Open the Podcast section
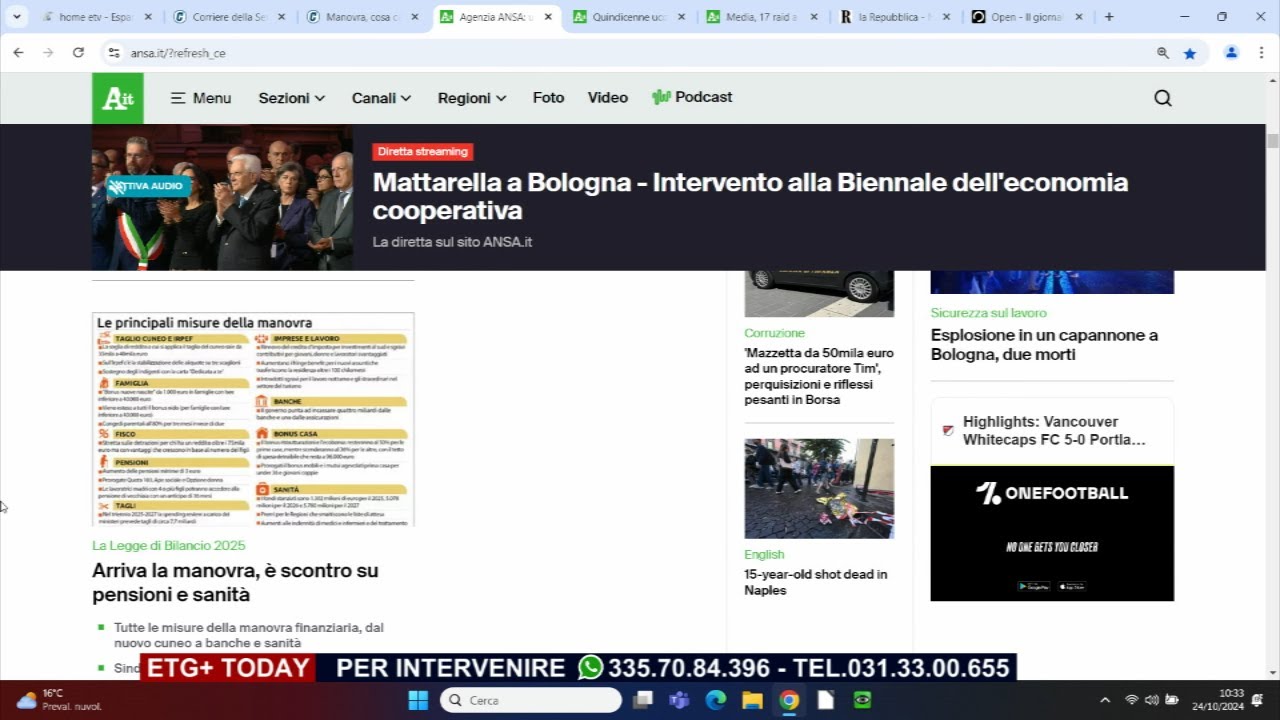1280x720 pixels. point(692,97)
